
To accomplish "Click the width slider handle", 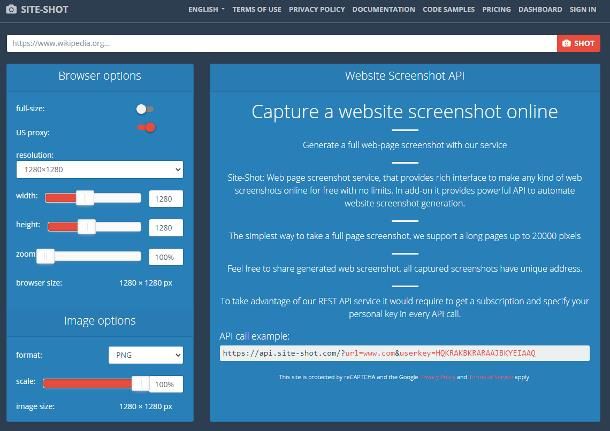I will click(x=85, y=198).
